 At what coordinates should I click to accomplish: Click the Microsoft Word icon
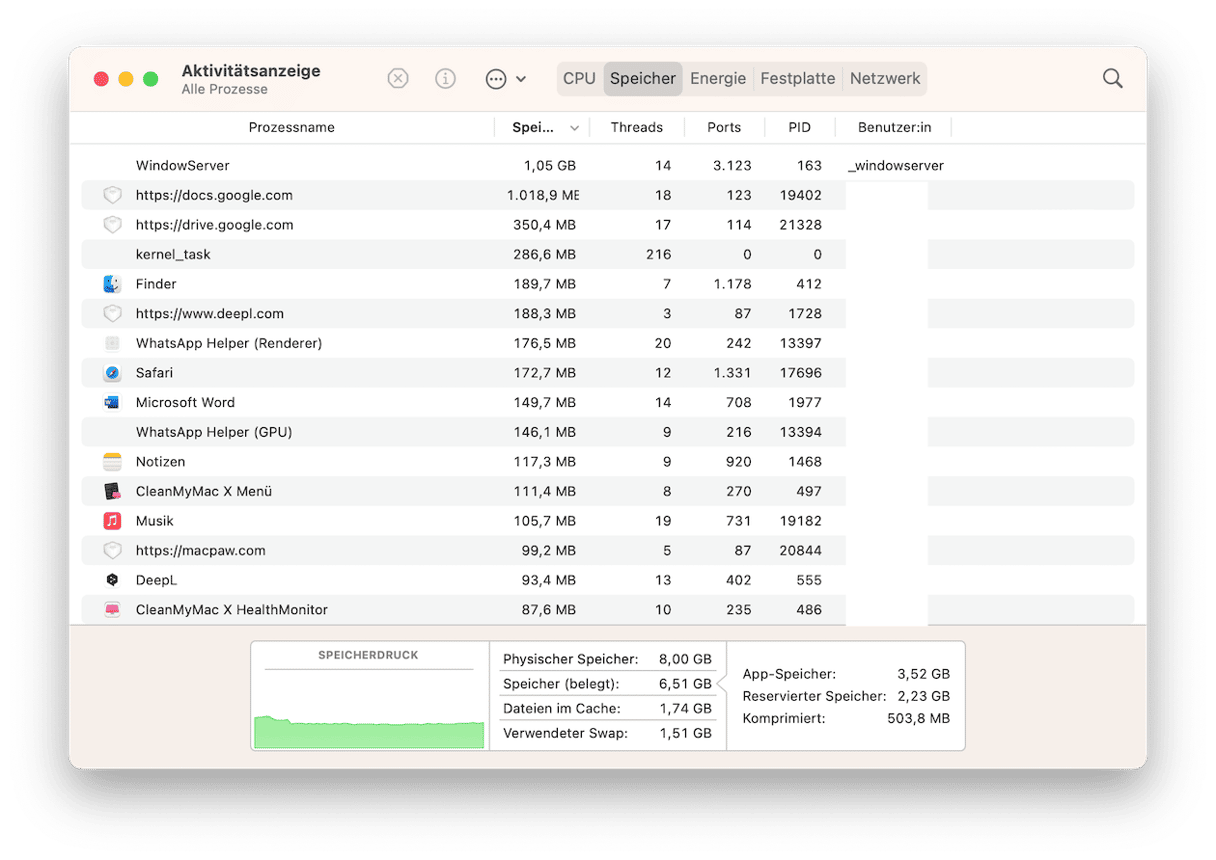[x=112, y=402]
